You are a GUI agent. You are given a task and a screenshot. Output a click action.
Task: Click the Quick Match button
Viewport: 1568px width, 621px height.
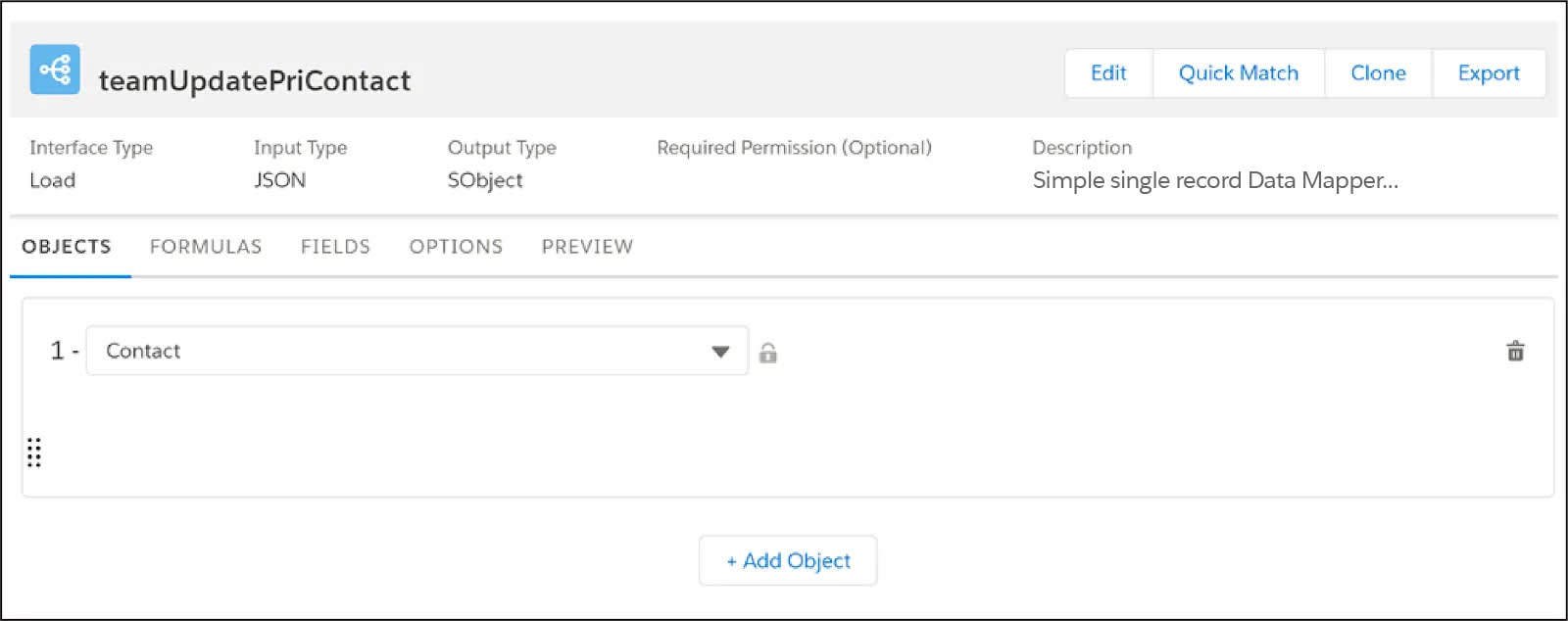pos(1239,73)
